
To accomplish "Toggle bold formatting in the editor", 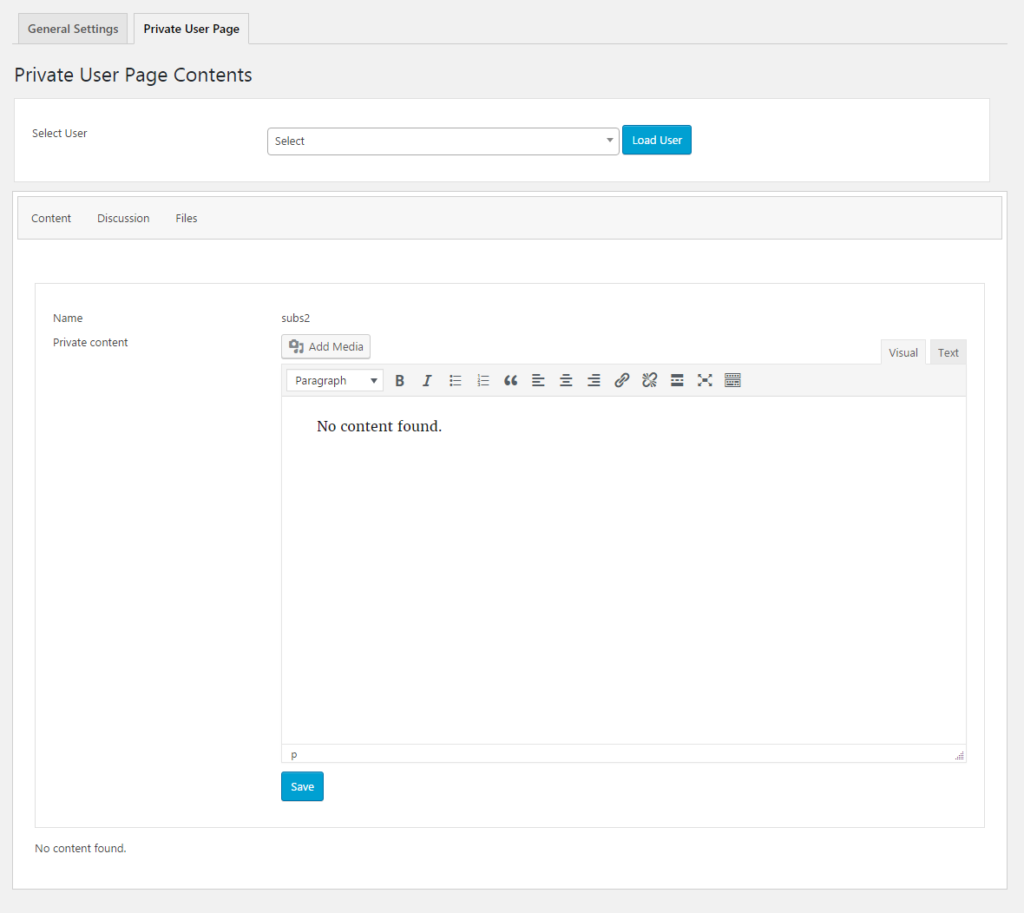I will pyautogui.click(x=400, y=380).
